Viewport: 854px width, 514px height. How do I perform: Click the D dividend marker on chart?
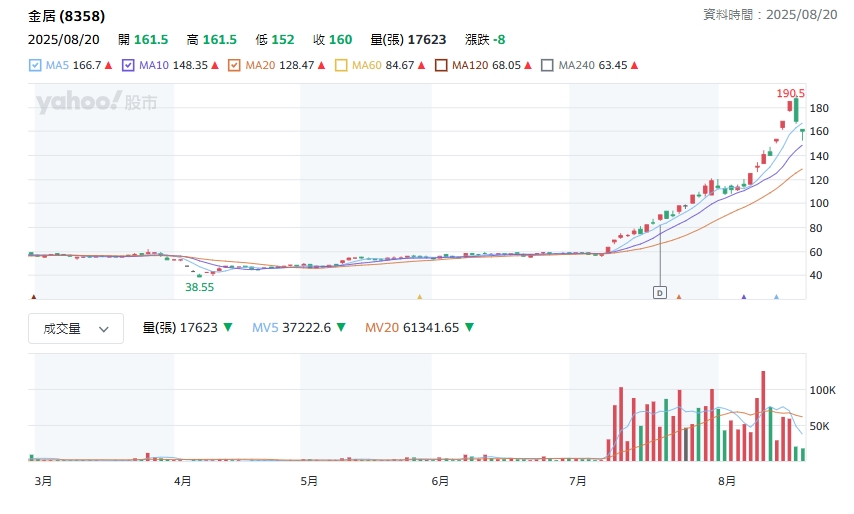coord(659,292)
